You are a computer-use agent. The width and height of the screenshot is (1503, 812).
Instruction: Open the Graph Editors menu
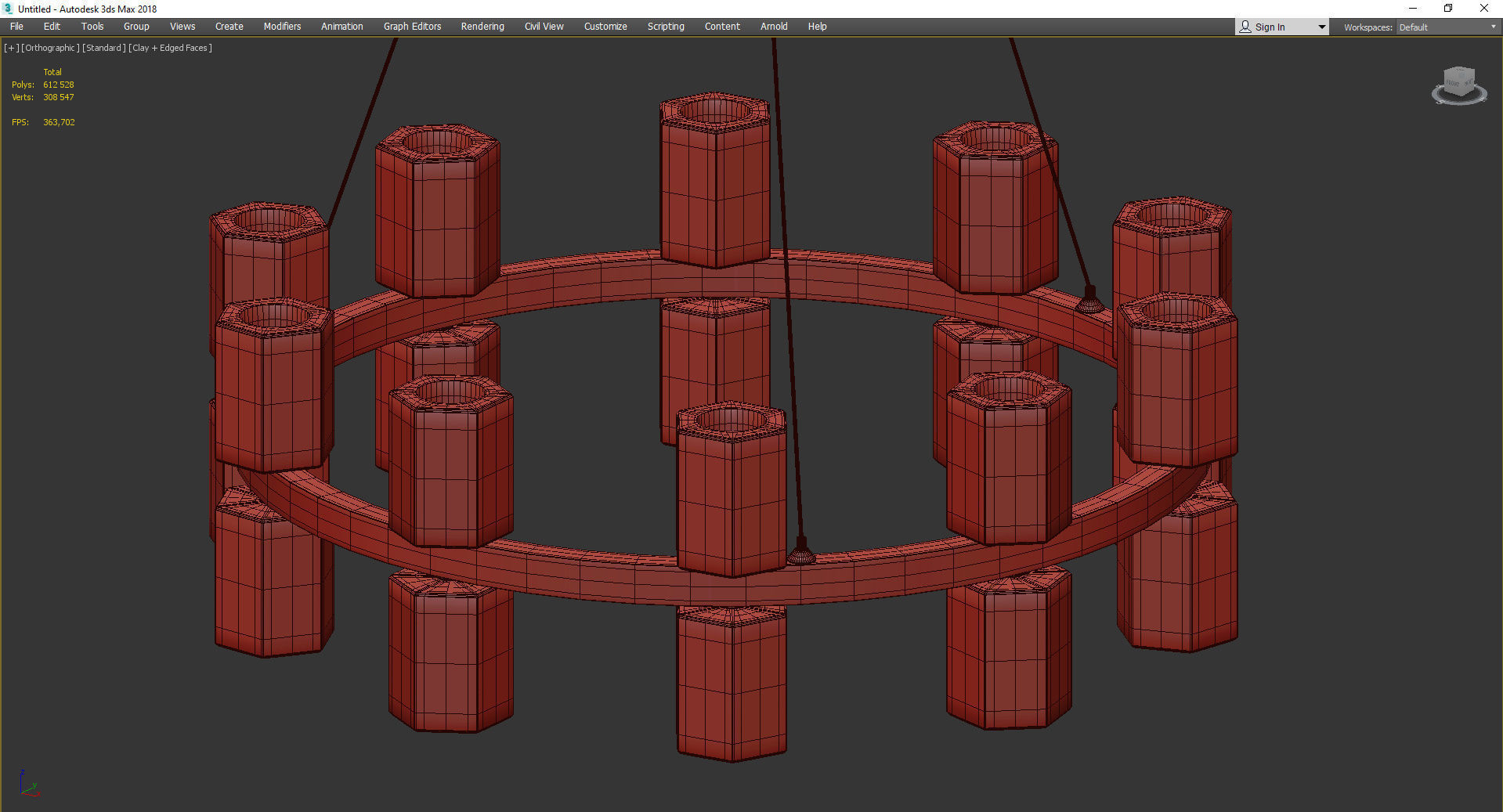pyautogui.click(x=412, y=27)
